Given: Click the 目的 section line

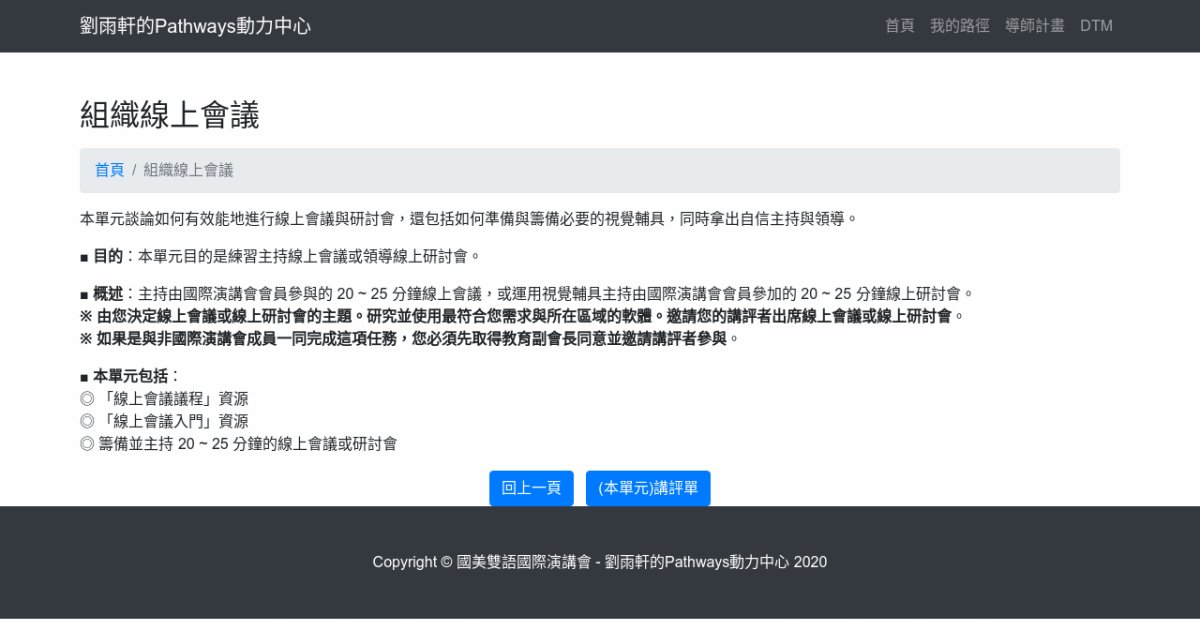Looking at the screenshot, I should [x=280, y=256].
